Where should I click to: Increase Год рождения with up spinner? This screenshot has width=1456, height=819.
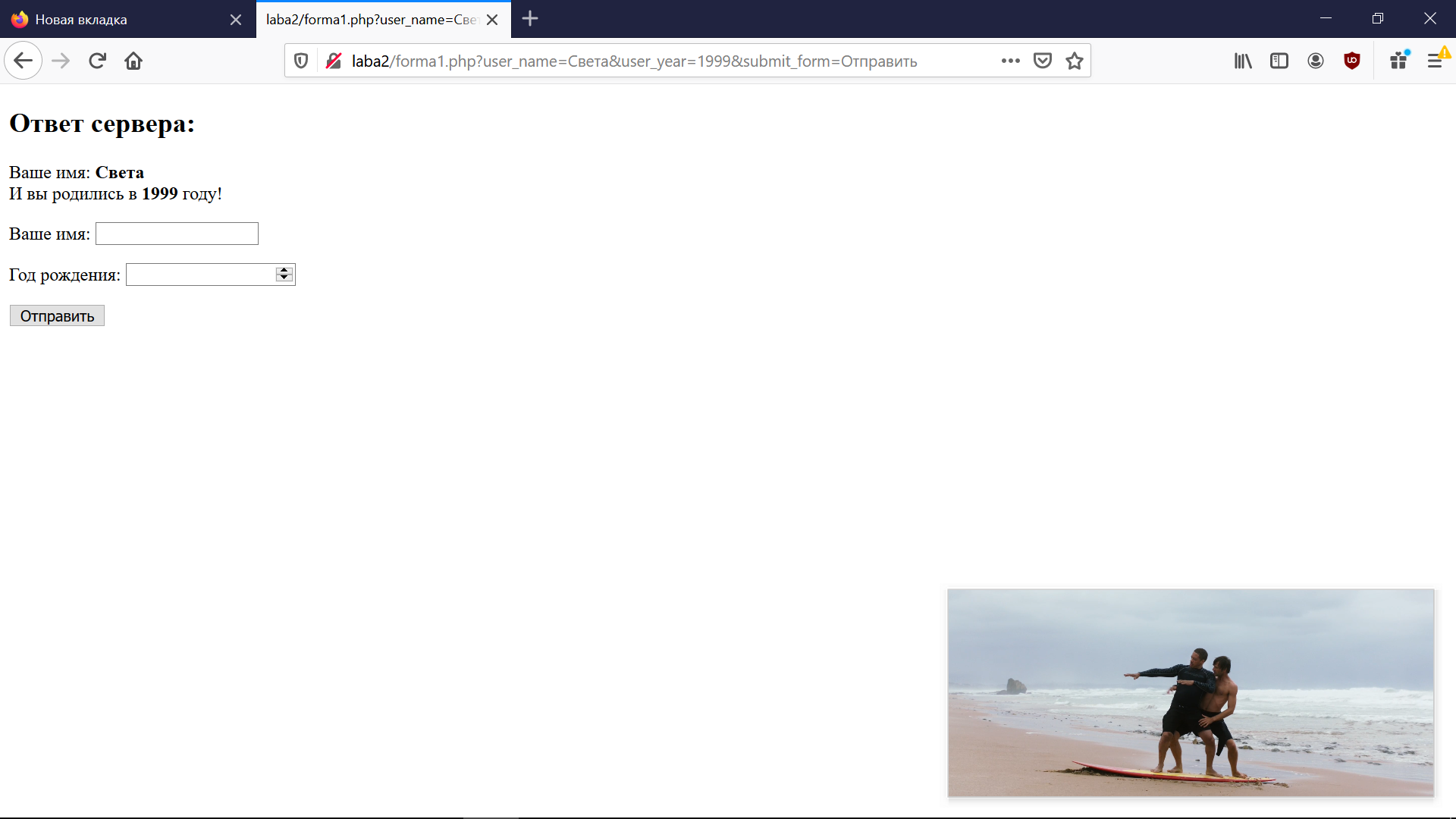[284, 270]
